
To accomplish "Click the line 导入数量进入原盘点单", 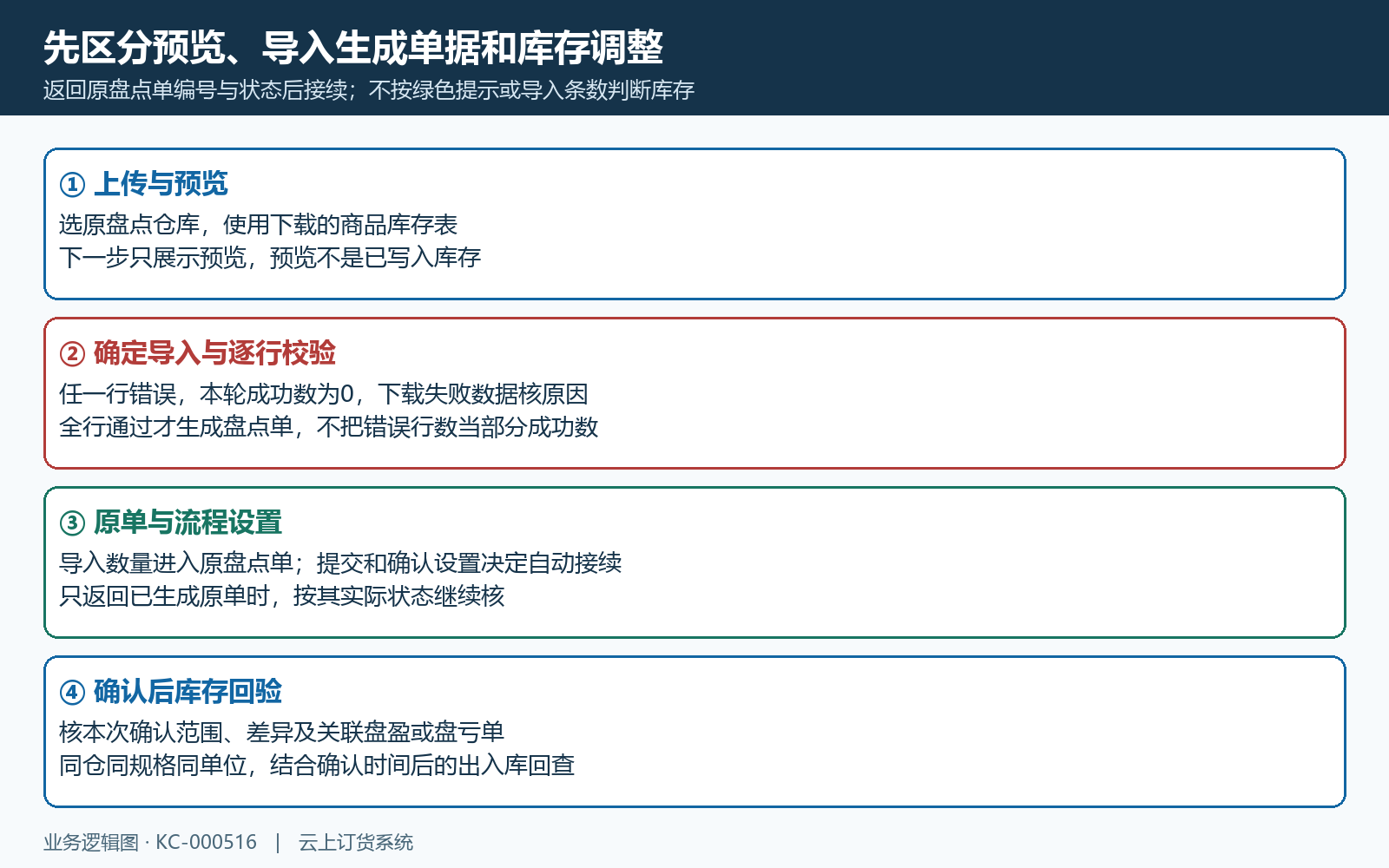I will 340,563.
